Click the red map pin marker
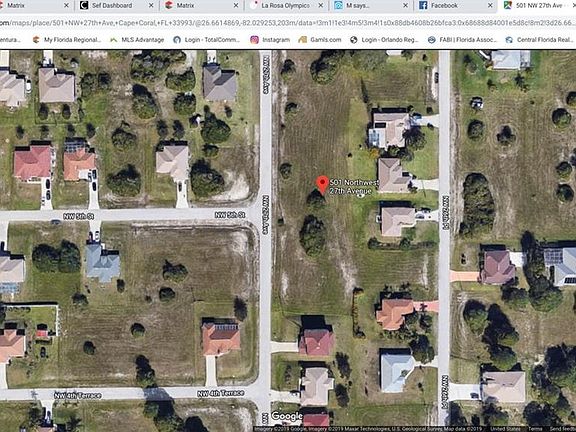This screenshot has height=432, width=576. [x=323, y=185]
